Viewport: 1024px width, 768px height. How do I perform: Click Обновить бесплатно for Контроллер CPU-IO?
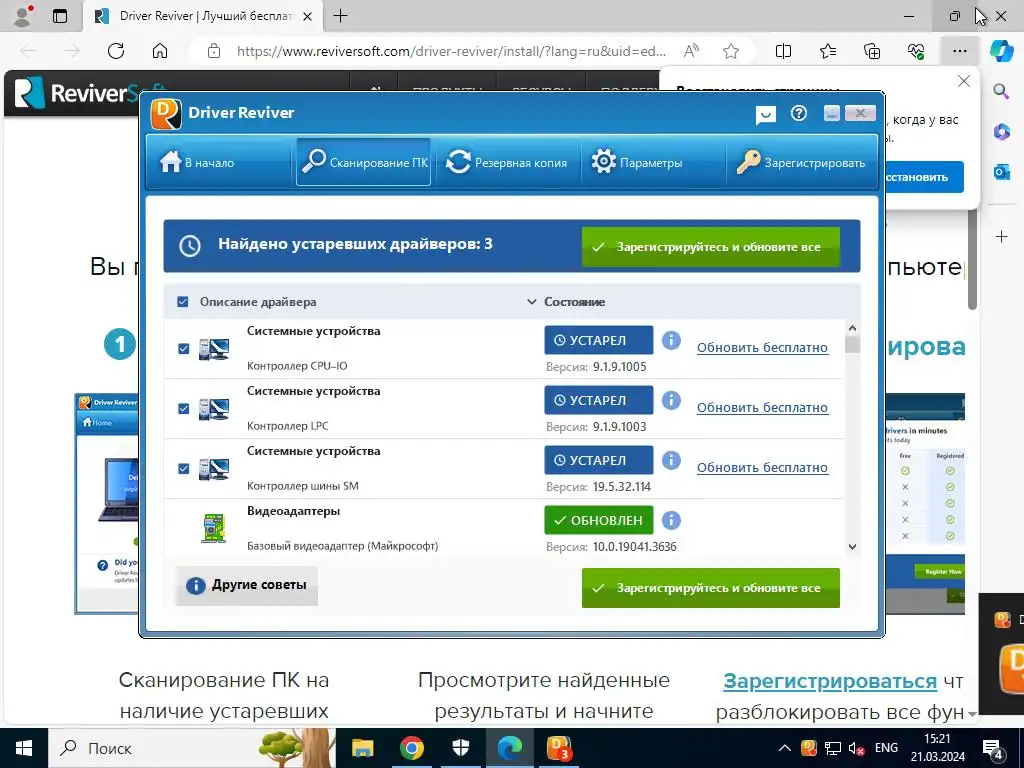[x=762, y=347]
